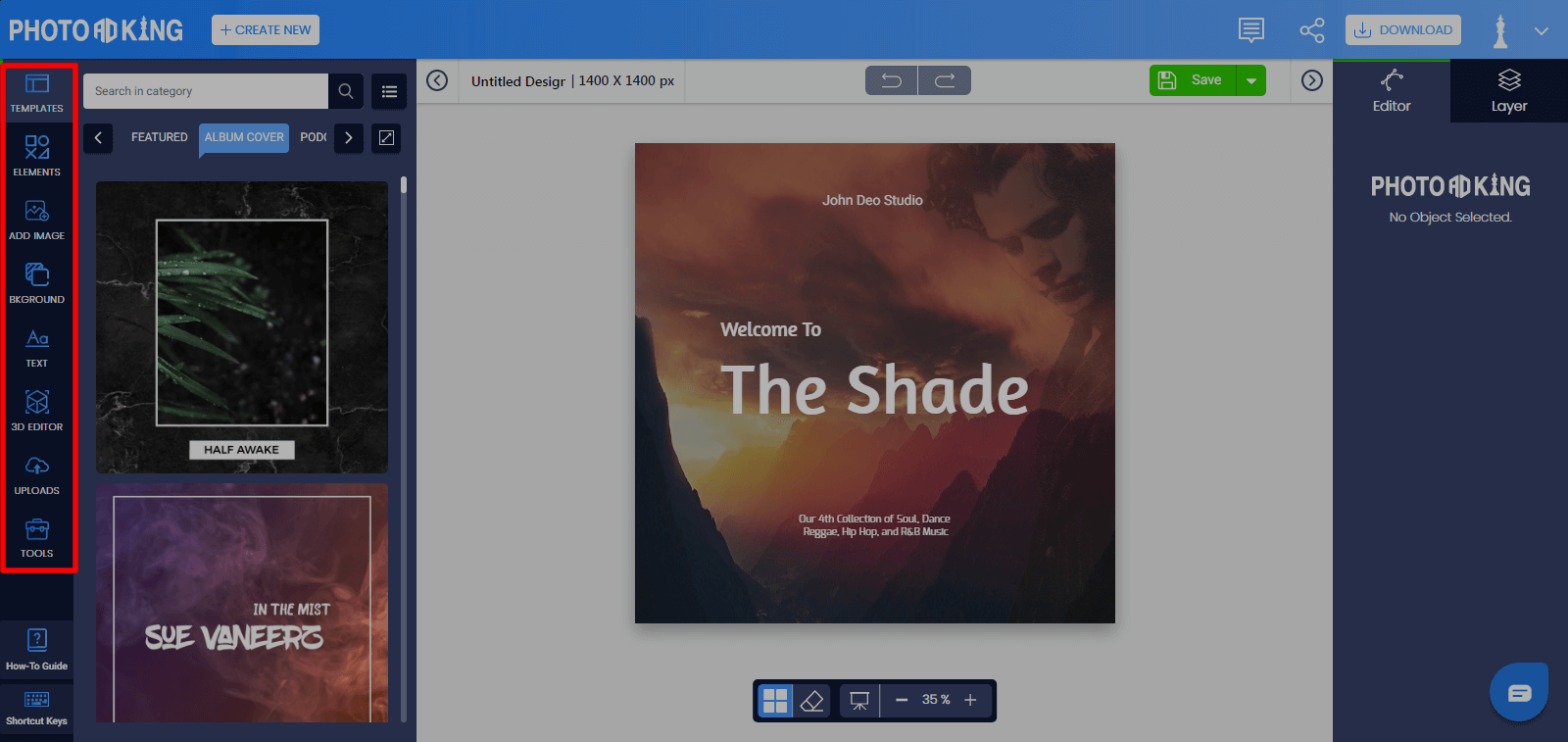Click the undo arrow button
Screen dimensions: 1568x742
point(892,80)
